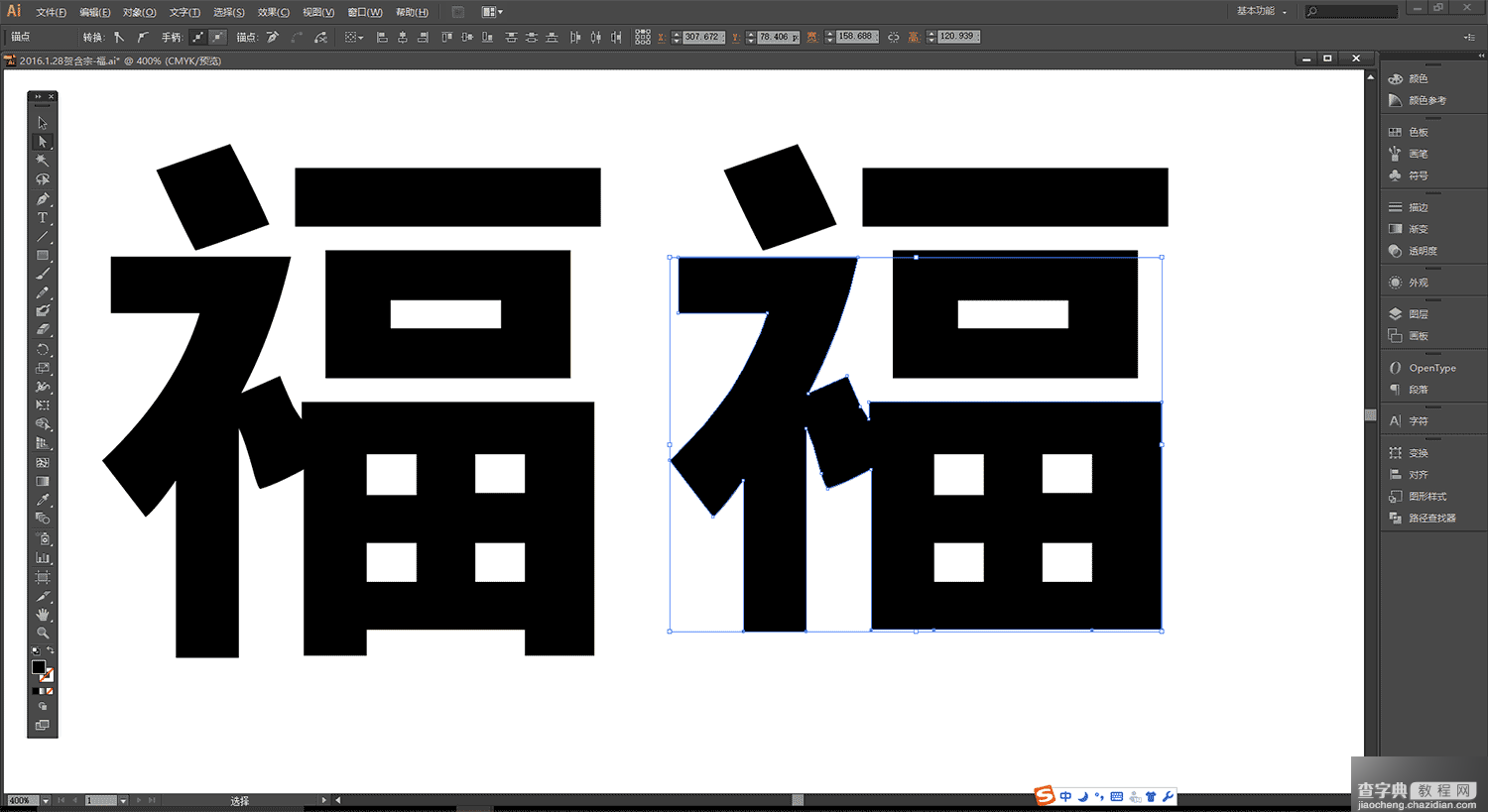Select the Paintbrush tool
The height and width of the screenshot is (812, 1488).
coord(43,274)
